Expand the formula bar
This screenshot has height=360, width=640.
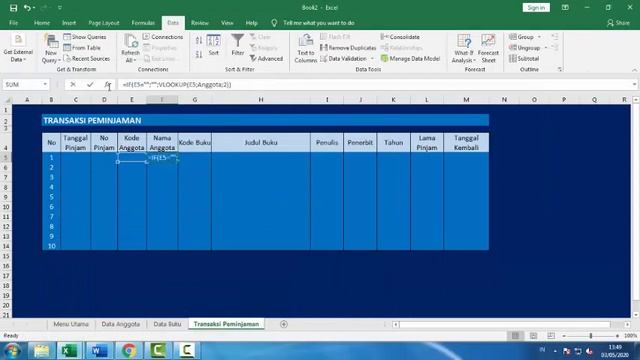click(x=634, y=84)
